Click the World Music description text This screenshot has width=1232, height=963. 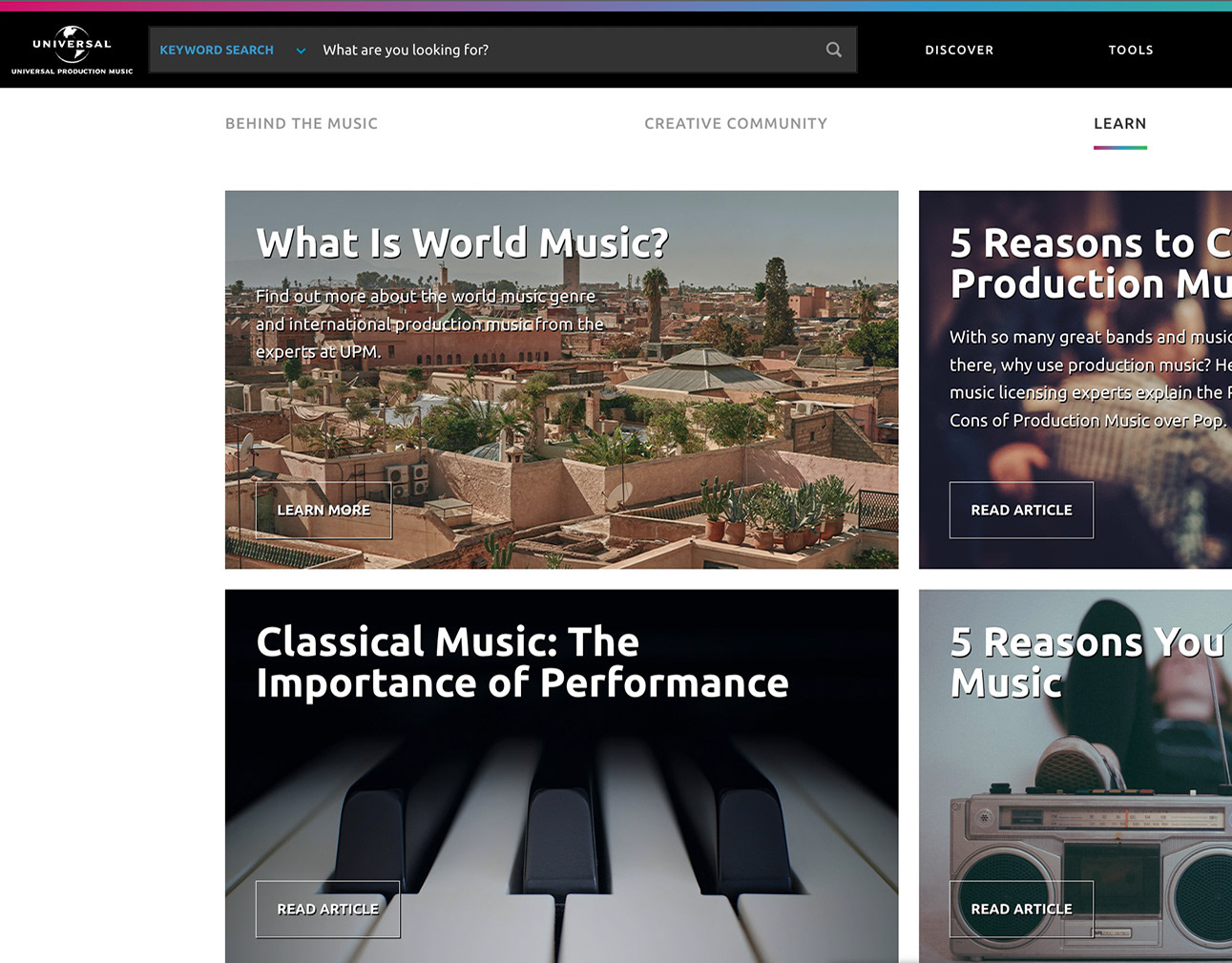pos(429,324)
